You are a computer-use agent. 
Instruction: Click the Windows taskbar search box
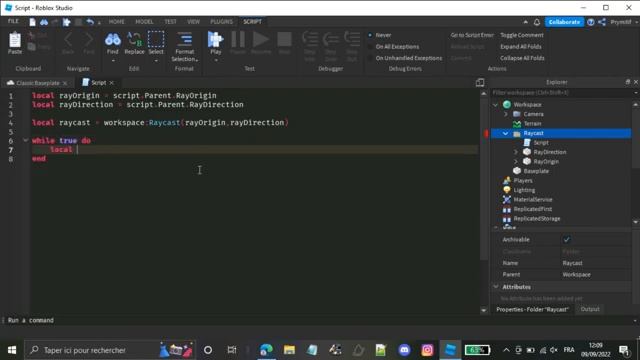109,350
